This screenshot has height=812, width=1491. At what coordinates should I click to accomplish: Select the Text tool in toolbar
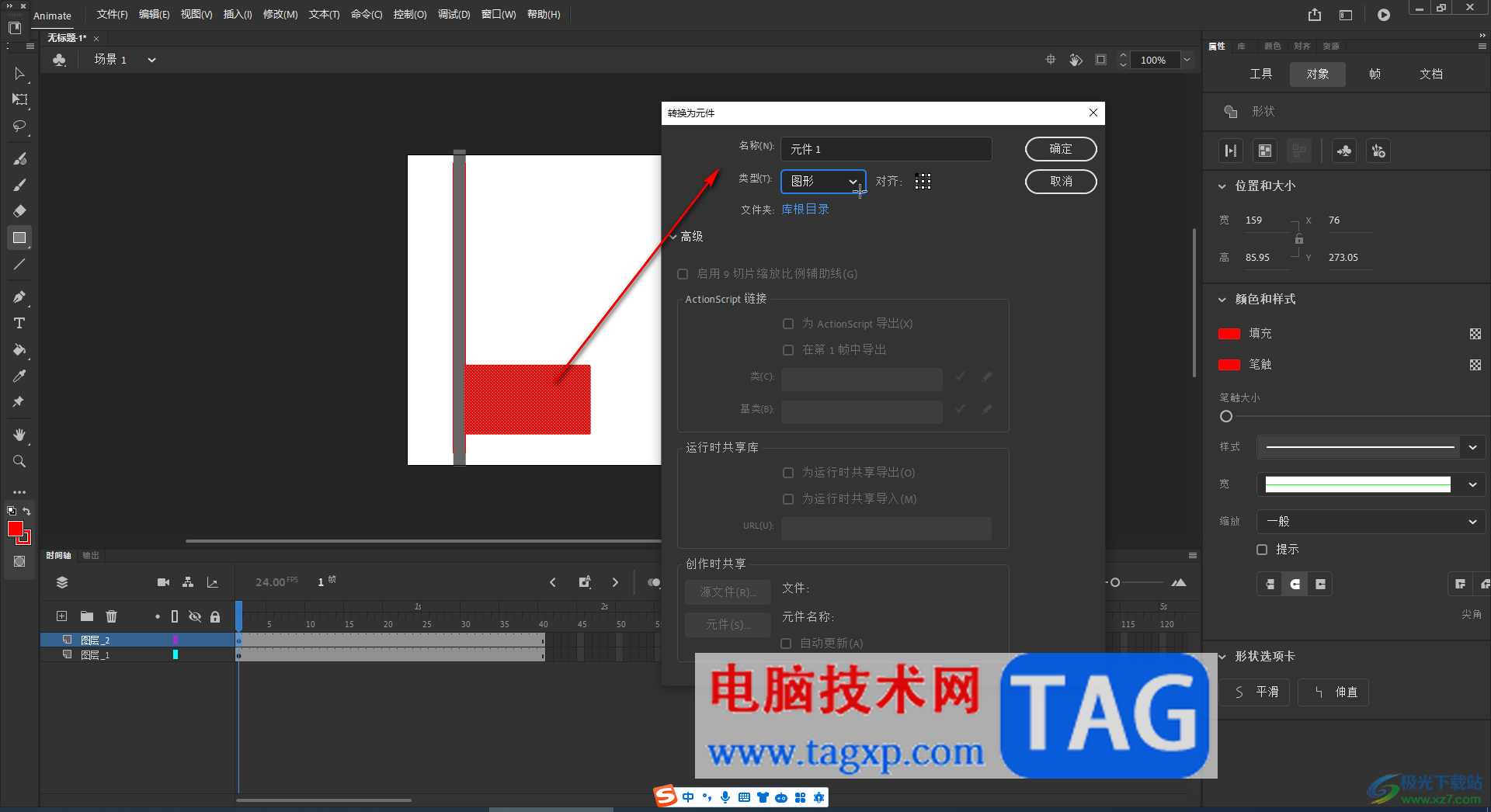(x=19, y=323)
